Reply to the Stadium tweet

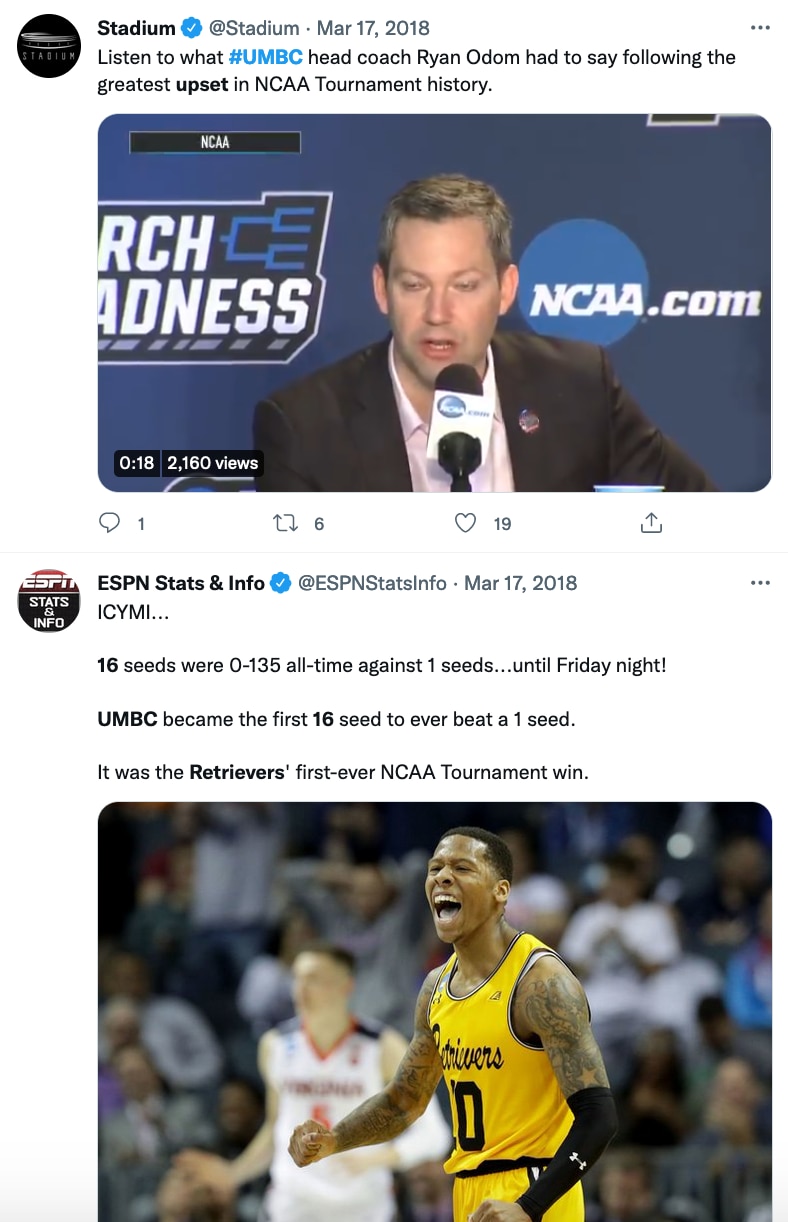click(x=111, y=523)
